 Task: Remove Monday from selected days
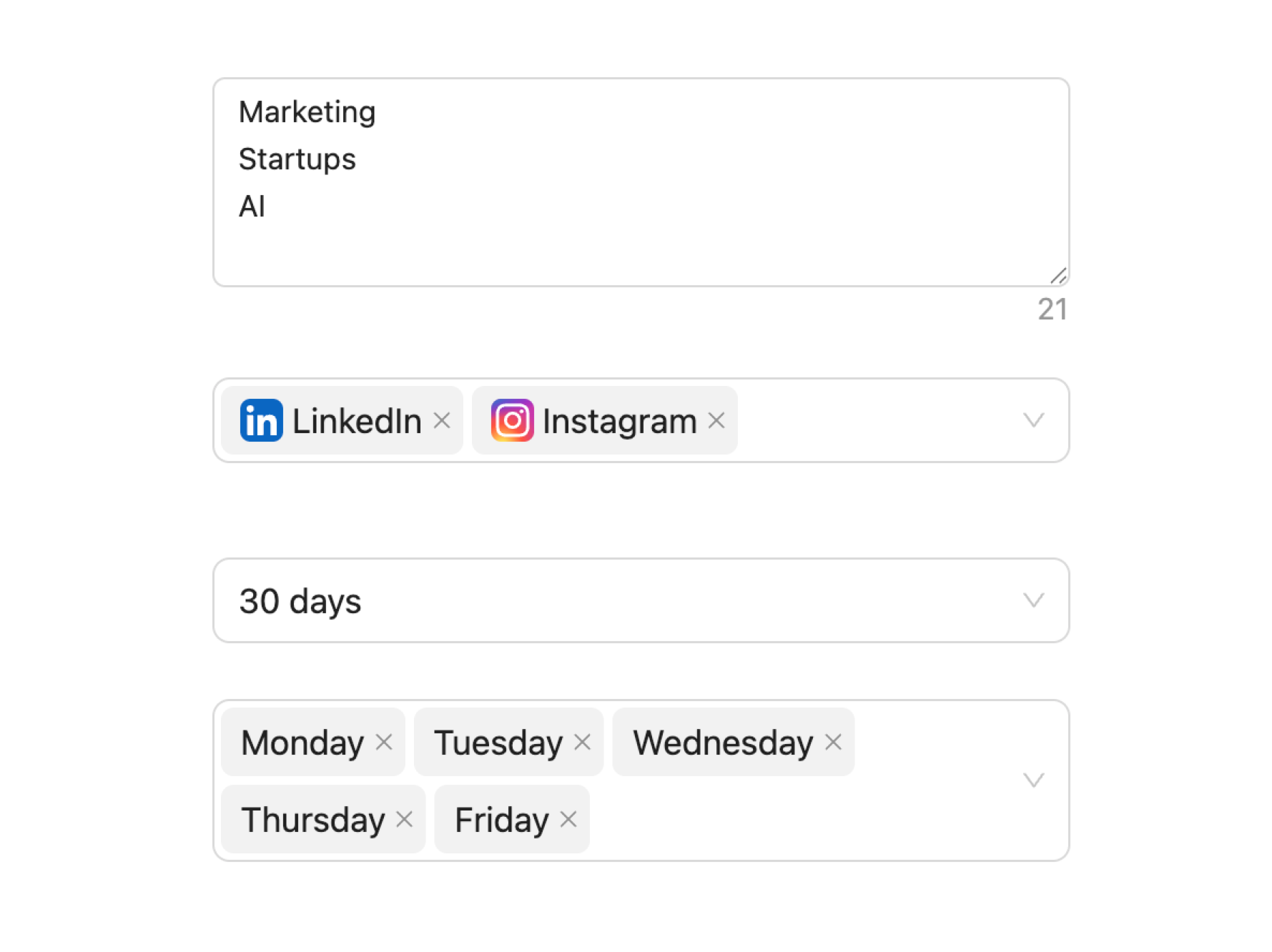(384, 742)
